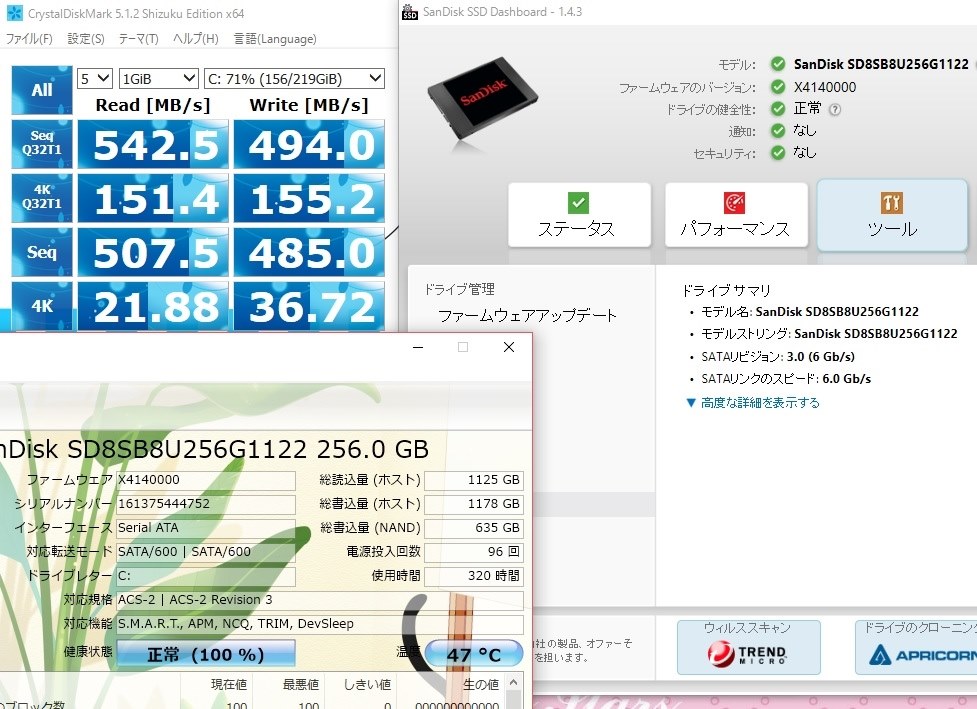Open the Apricorn ドライブのクローニング tile
The width and height of the screenshot is (977, 709).
tap(916, 647)
